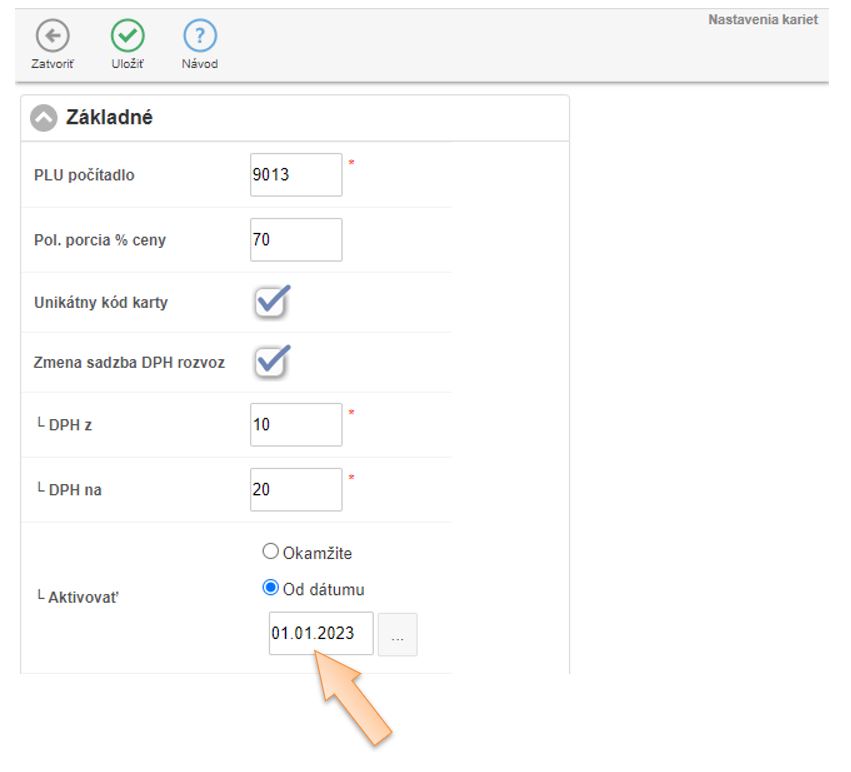Image resolution: width=851 pixels, height=772 pixels.
Task: Select the Okamžite radio button
Action: coord(270,552)
